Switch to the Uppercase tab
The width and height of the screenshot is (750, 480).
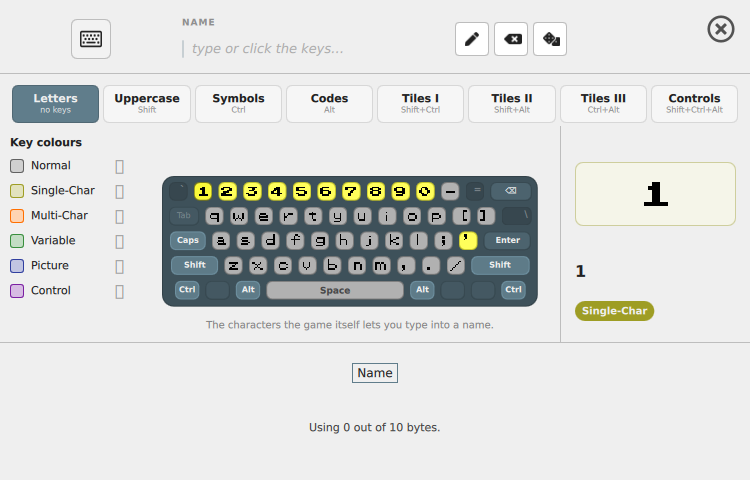tap(147, 104)
